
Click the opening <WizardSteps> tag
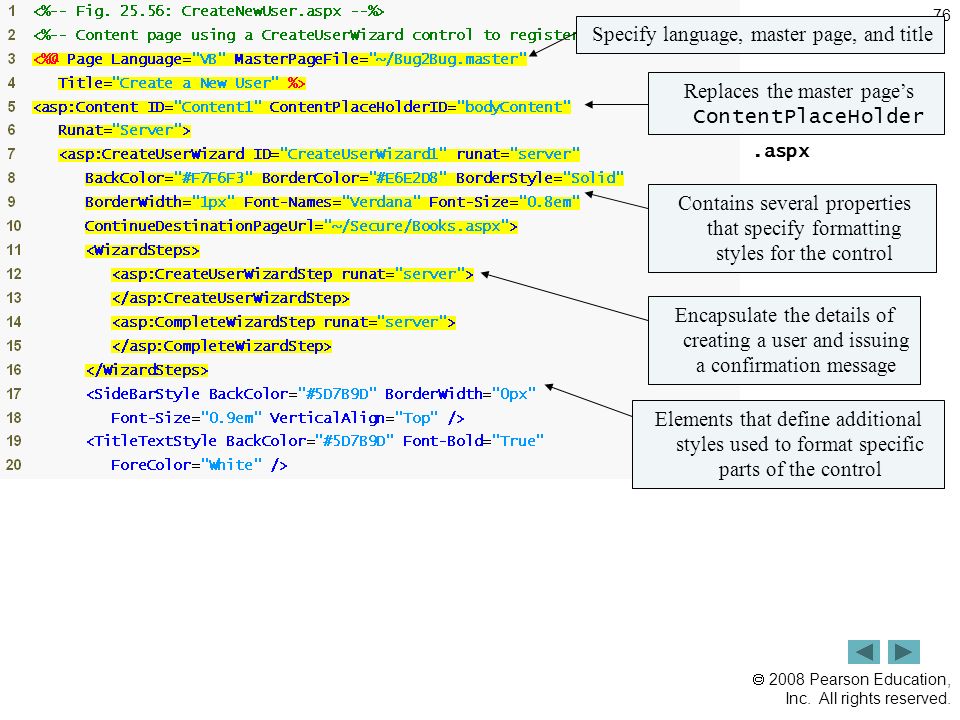[x=143, y=250]
